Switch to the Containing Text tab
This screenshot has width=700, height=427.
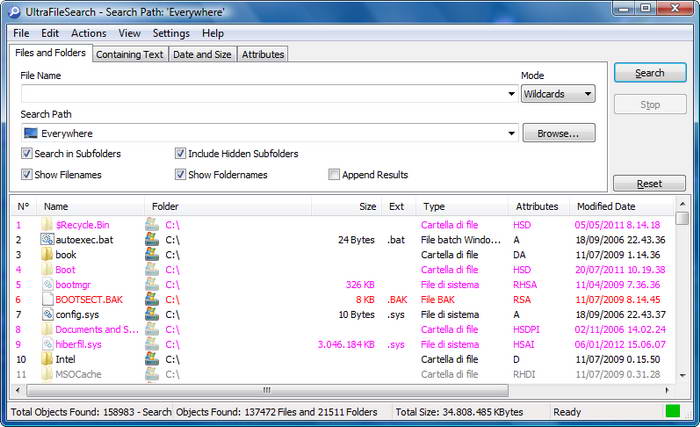(130, 54)
